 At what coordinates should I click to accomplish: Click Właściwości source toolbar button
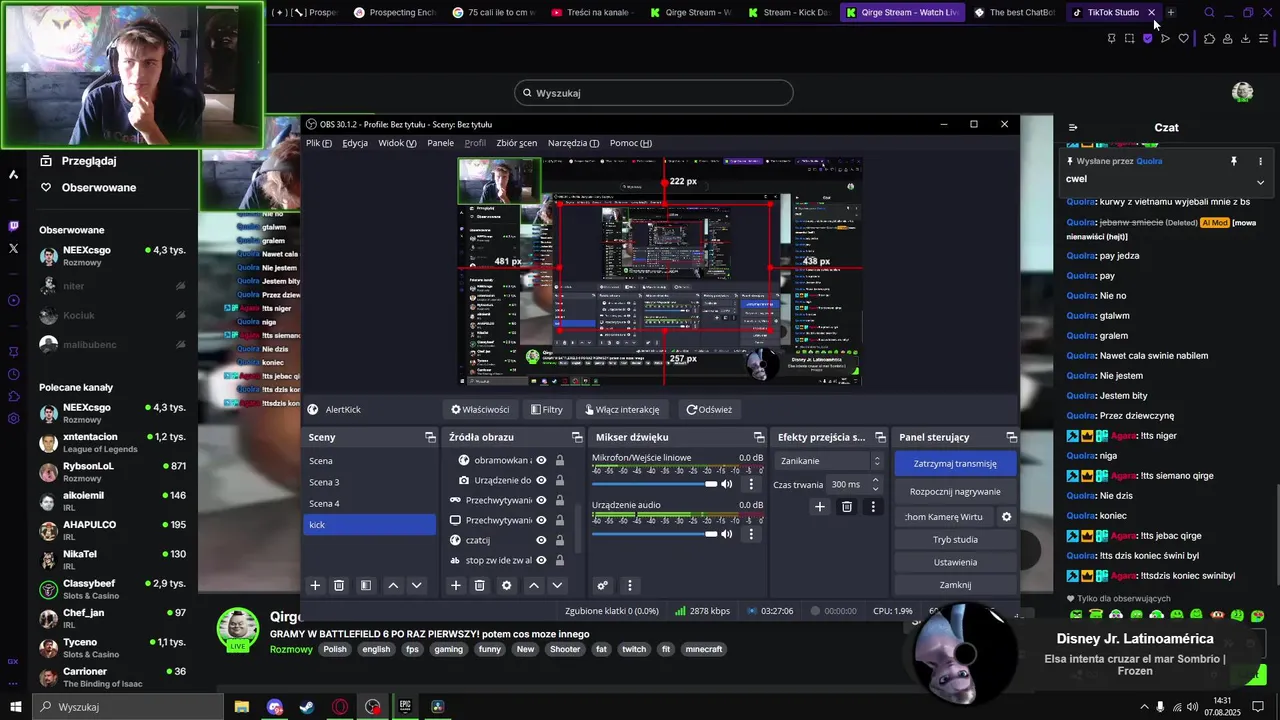[x=480, y=410]
